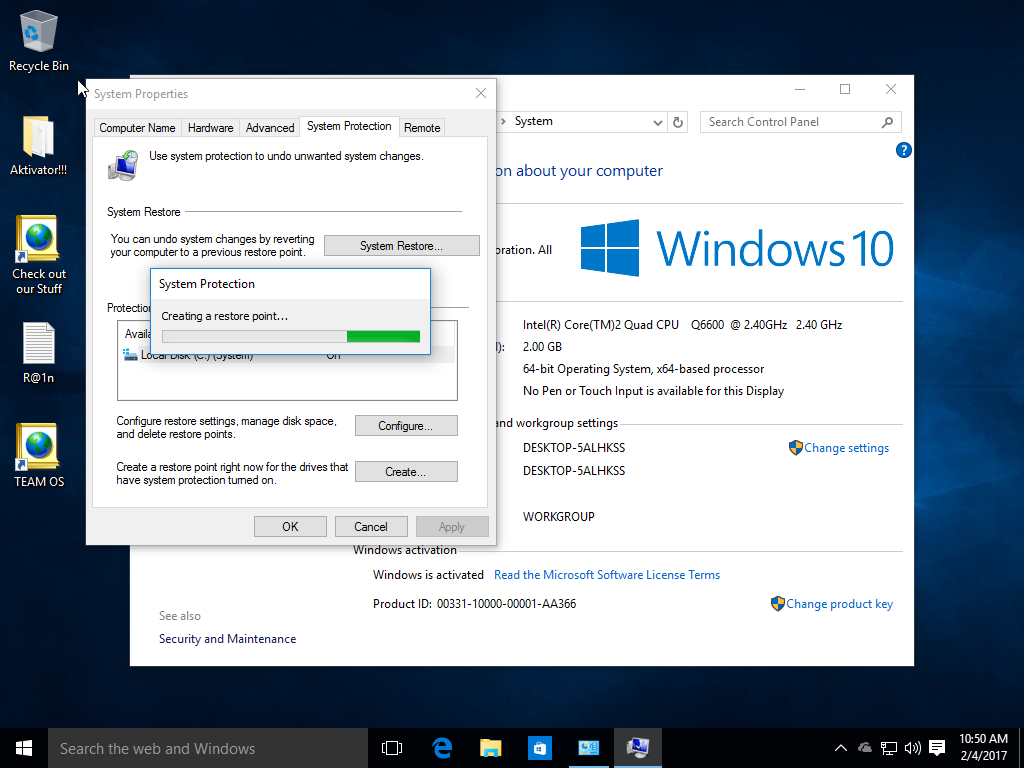Open the network tray icon
1024x768 pixels.
tap(889, 748)
